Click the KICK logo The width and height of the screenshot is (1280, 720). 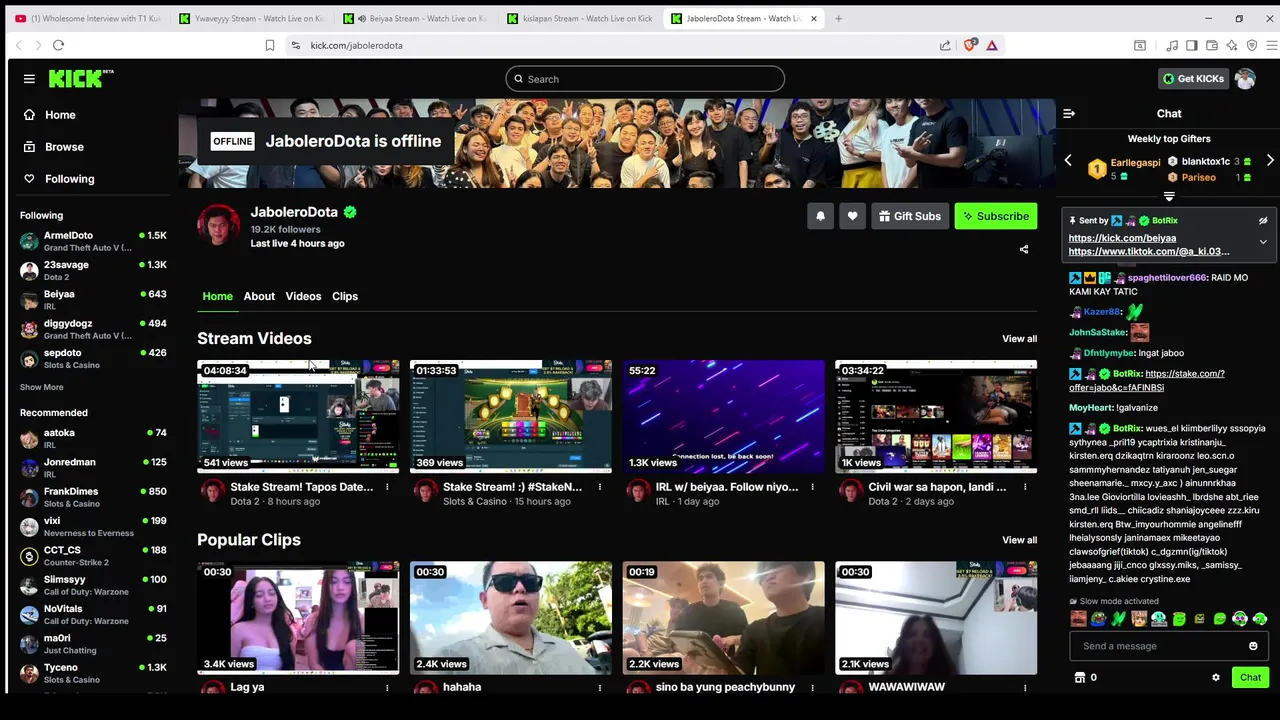81,79
